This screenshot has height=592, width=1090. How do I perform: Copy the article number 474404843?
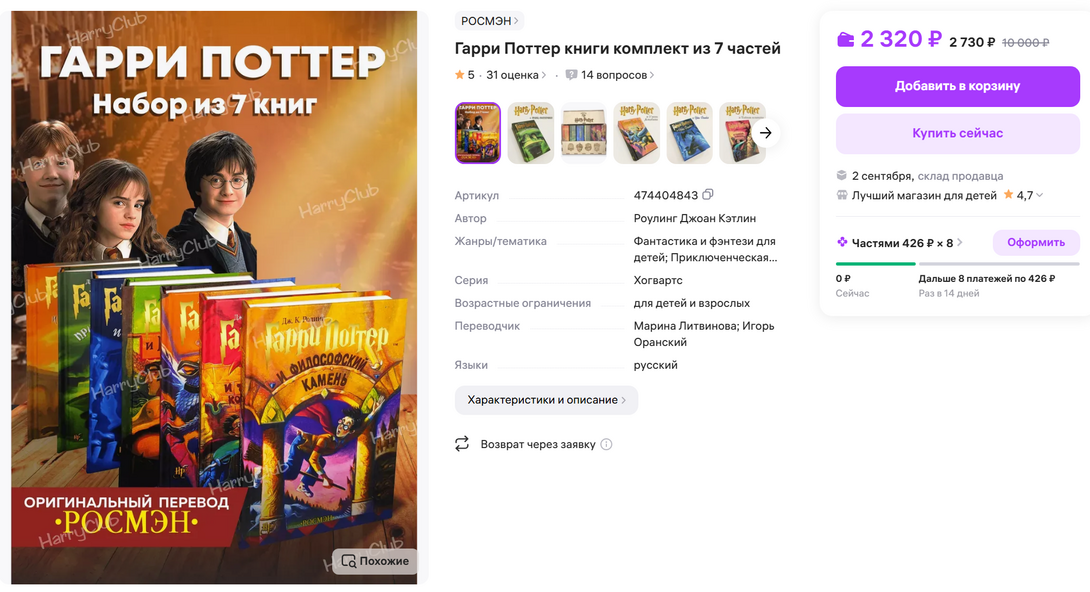coord(708,195)
